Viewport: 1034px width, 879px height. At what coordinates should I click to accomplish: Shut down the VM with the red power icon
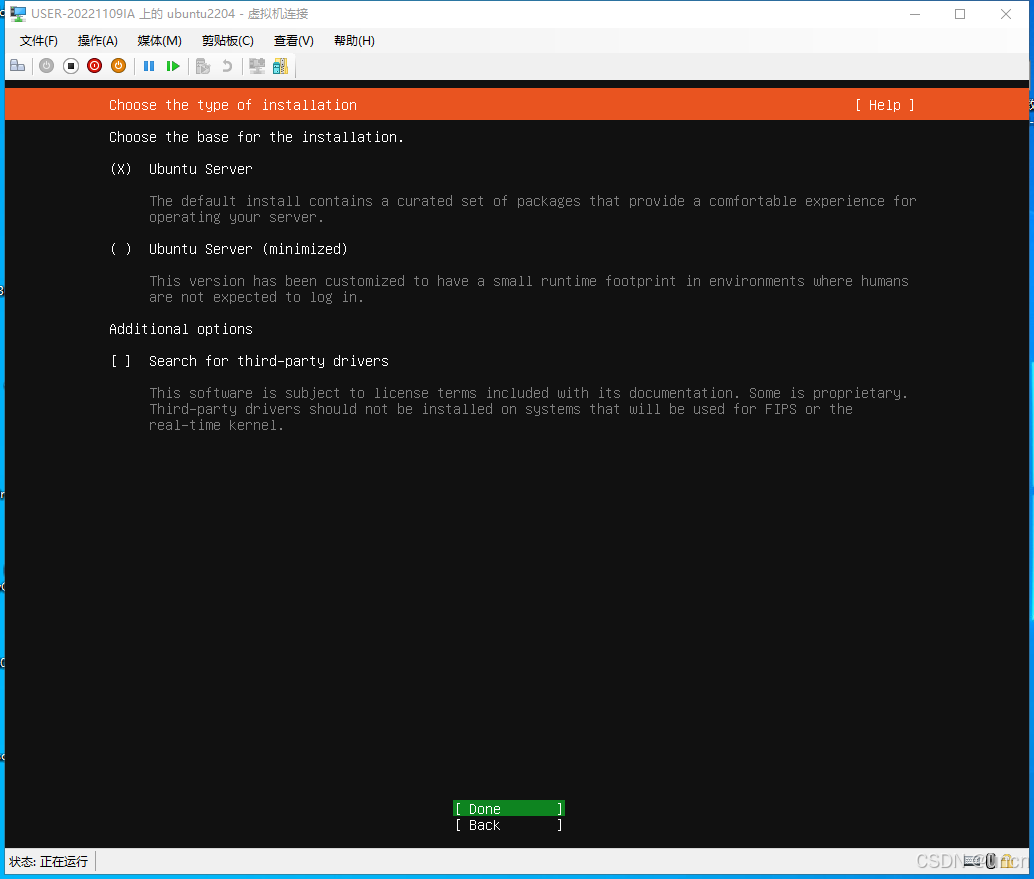click(94, 66)
